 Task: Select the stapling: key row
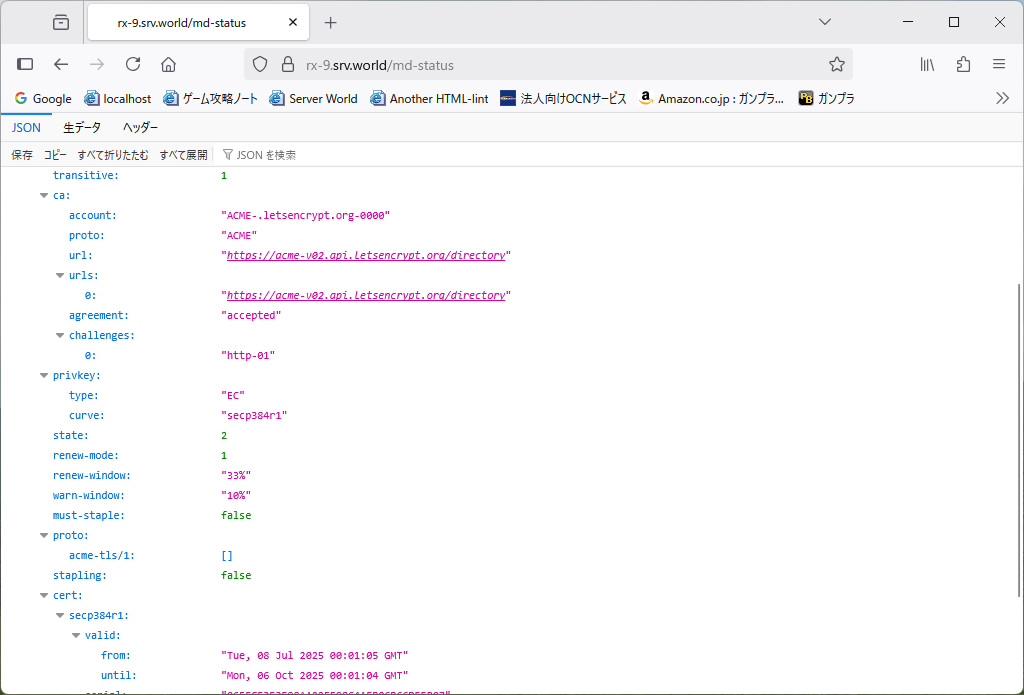(x=80, y=575)
